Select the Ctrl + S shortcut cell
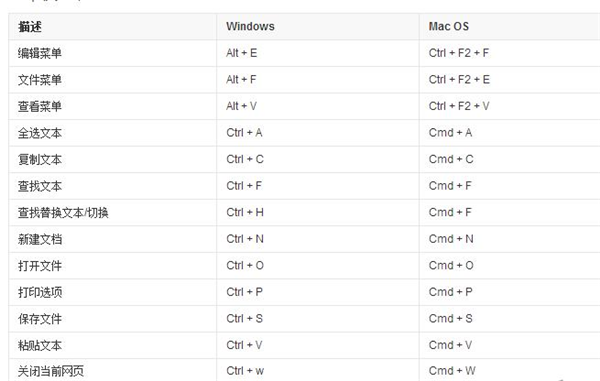The image size is (600, 381). pyautogui.click(x=245, y=319)
